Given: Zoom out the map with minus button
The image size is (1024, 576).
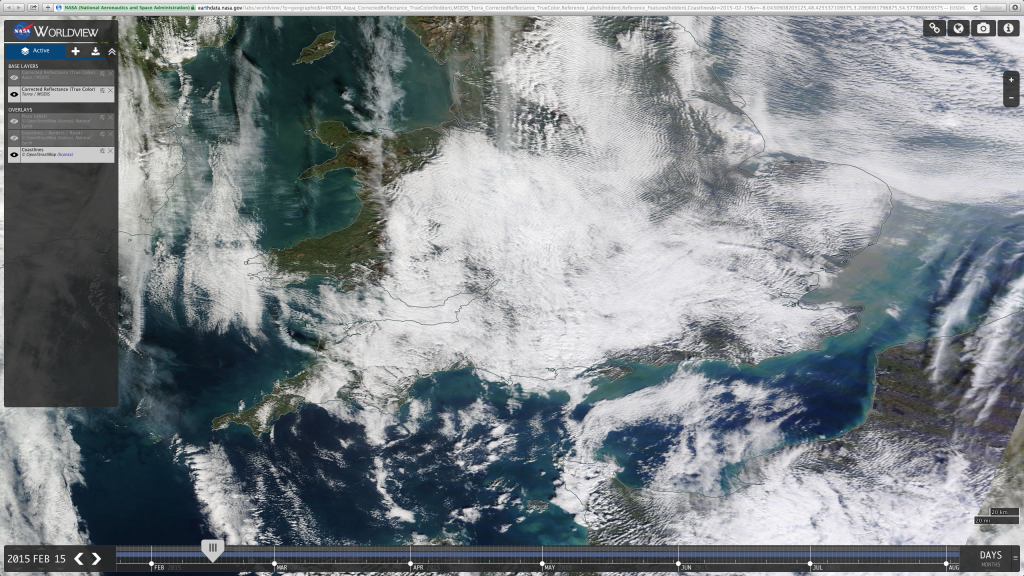Looking at the screenshot, I should coord(1012,98).
